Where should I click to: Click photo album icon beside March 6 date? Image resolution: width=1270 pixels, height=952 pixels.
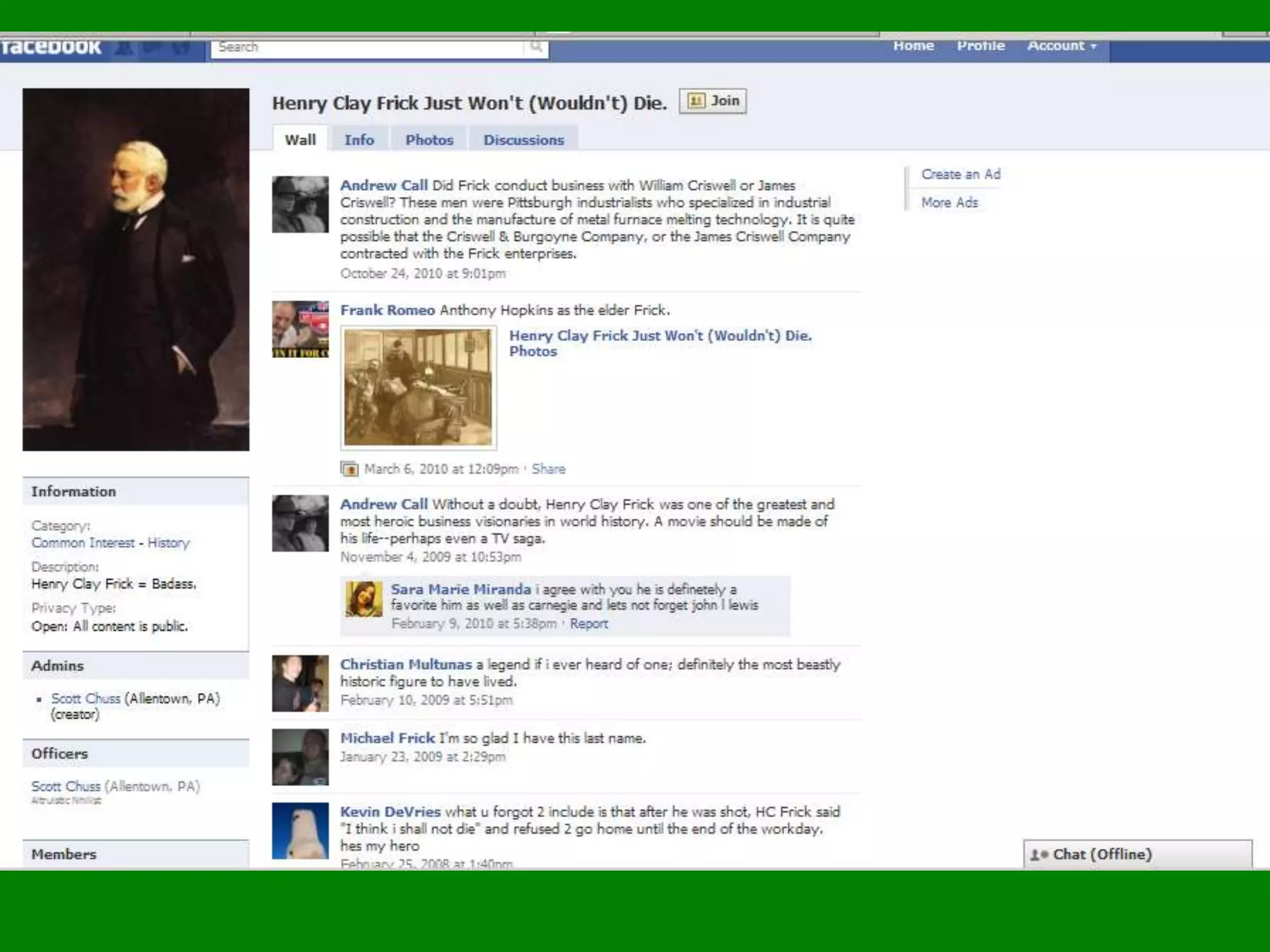349,469
